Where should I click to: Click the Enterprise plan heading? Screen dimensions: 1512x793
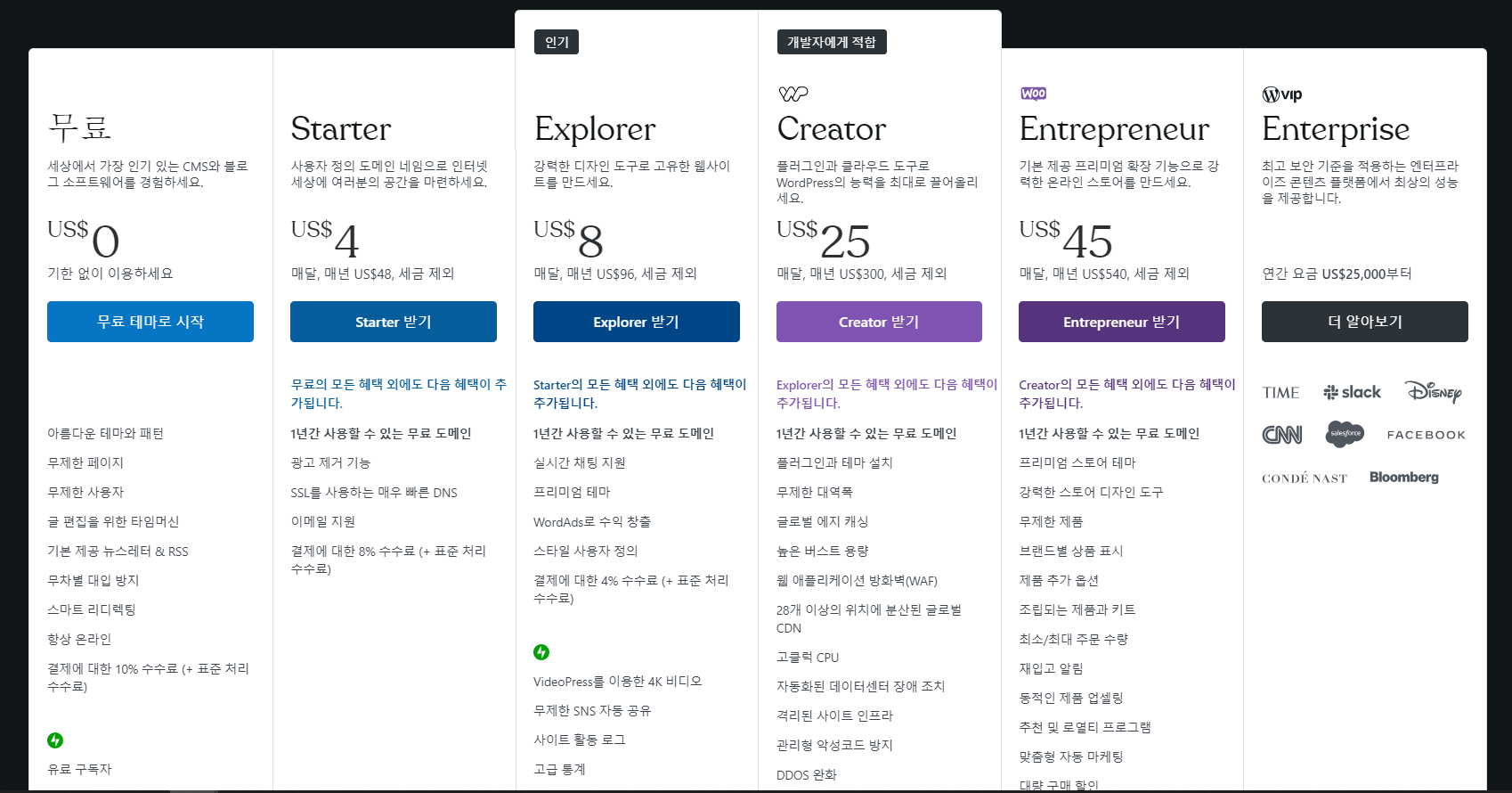[1336, 130]
